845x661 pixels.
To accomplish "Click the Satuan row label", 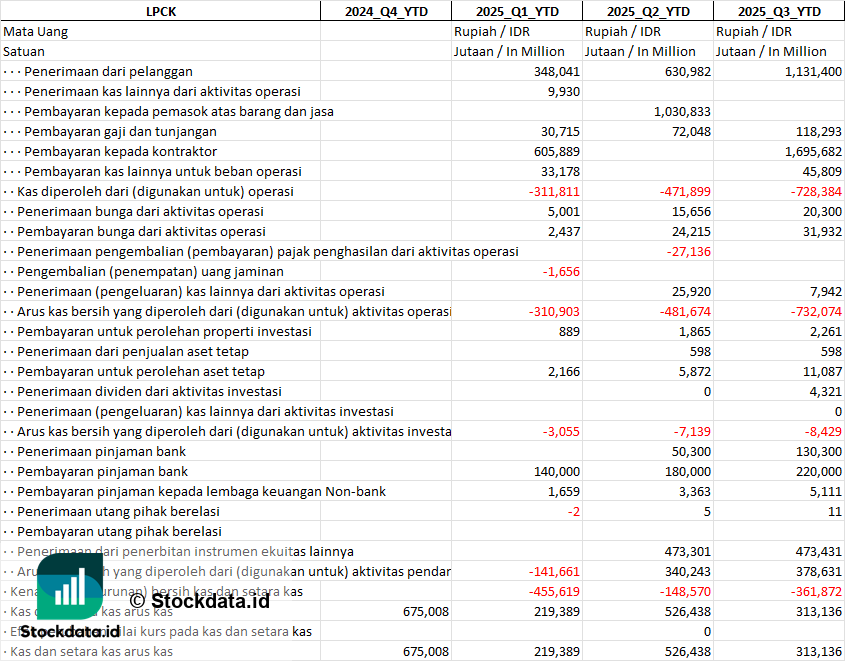I will (24, 52).
